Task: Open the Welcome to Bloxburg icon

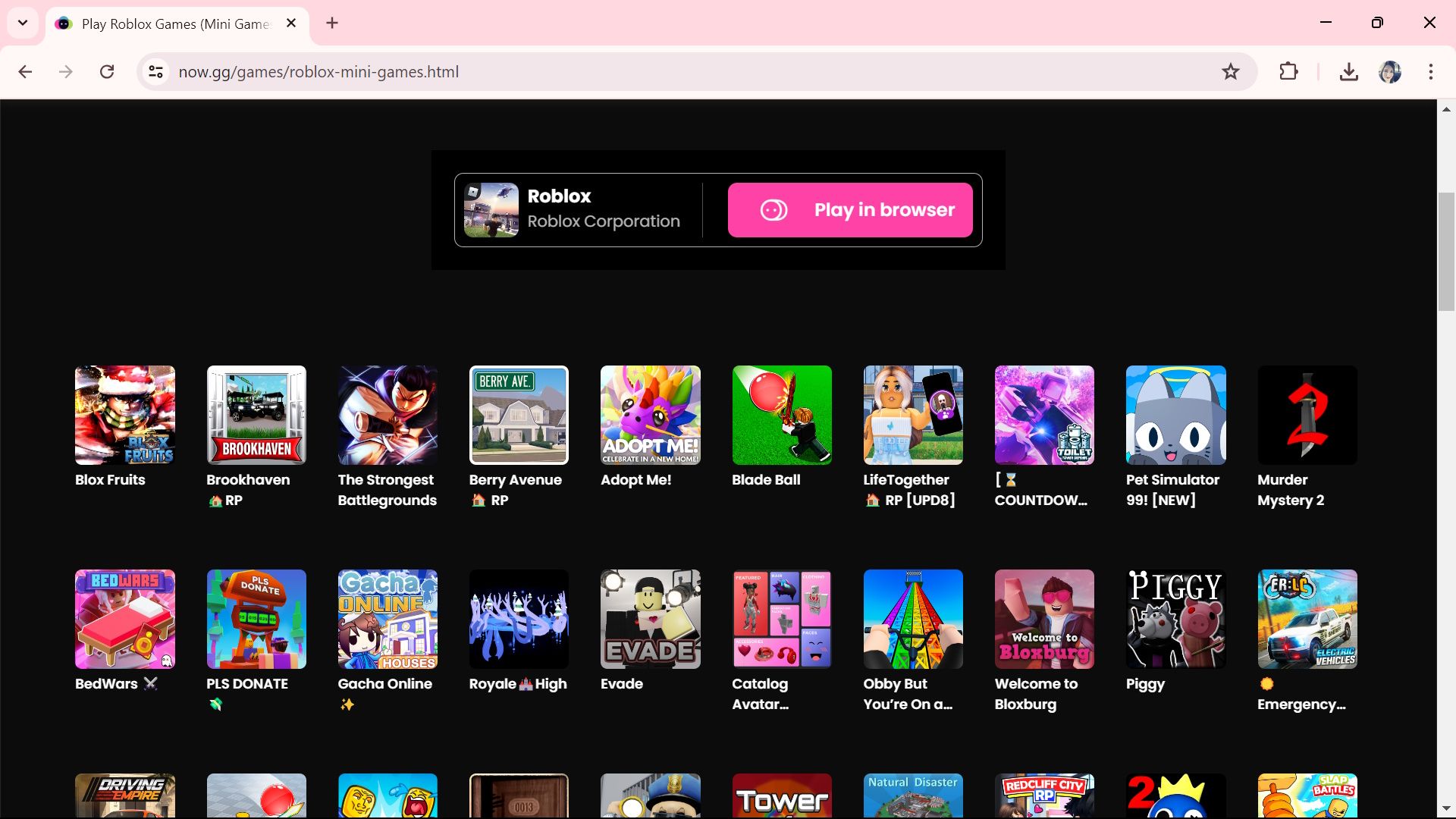Action: pos(1044,618)
